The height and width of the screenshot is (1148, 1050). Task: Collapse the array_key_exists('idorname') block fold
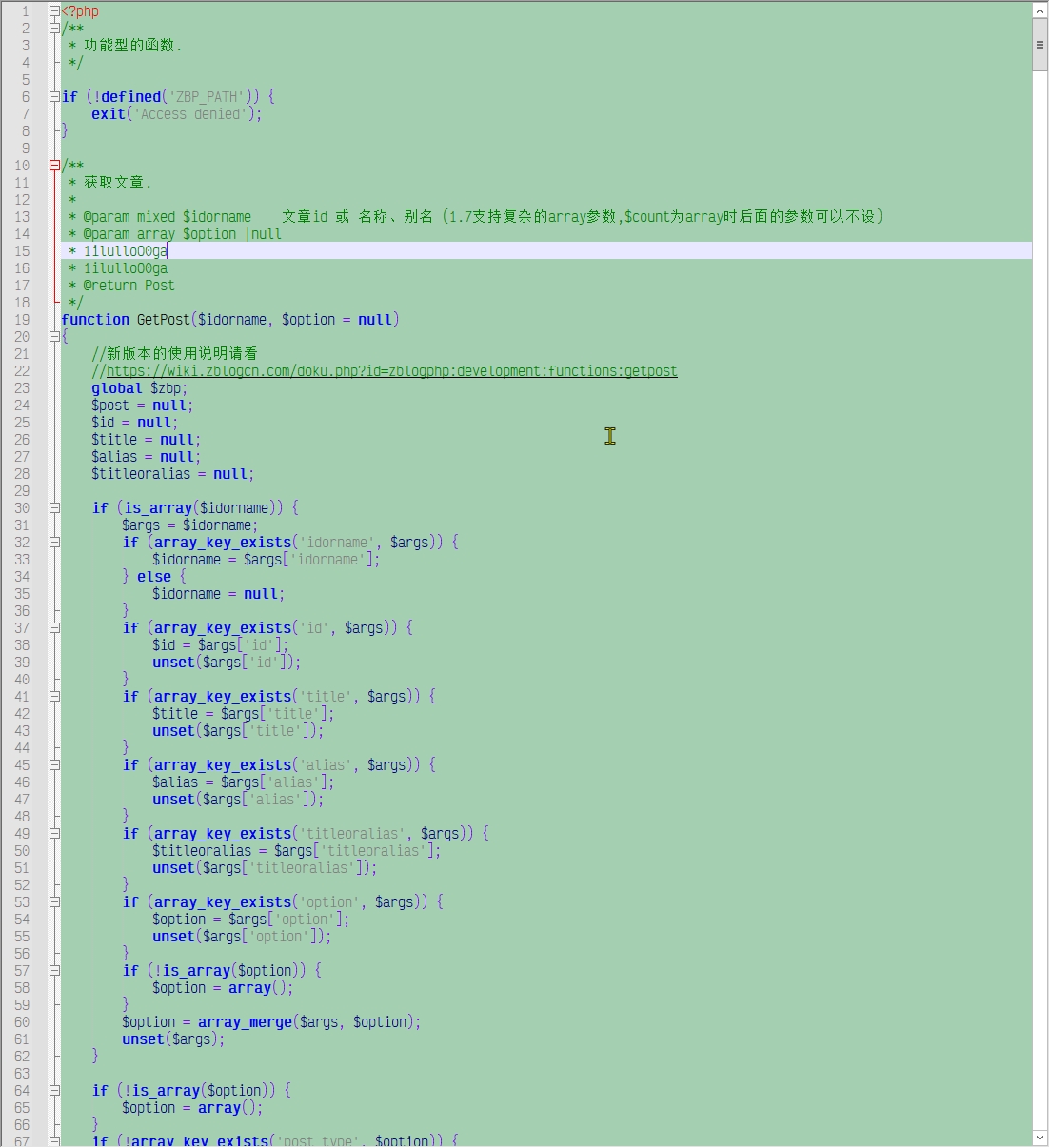coord(54,543)
